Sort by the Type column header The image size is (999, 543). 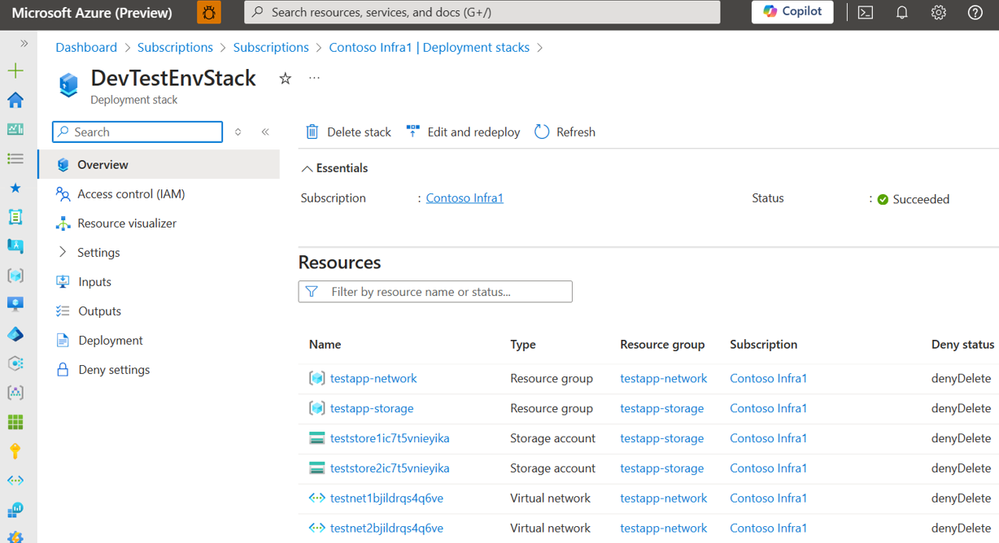click(x=523, y=344)
